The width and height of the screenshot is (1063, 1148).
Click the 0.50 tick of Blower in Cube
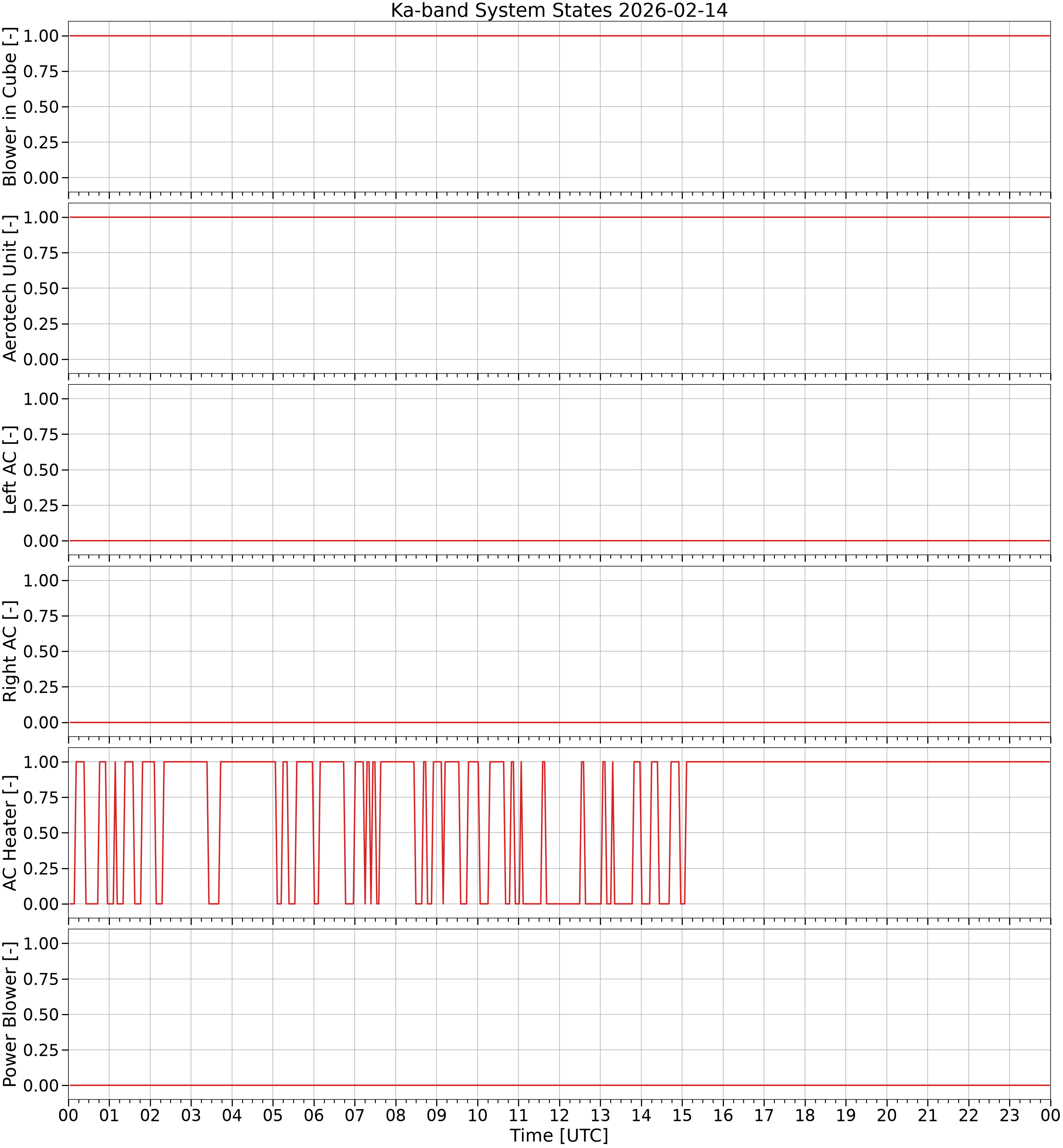pos(41,107)
